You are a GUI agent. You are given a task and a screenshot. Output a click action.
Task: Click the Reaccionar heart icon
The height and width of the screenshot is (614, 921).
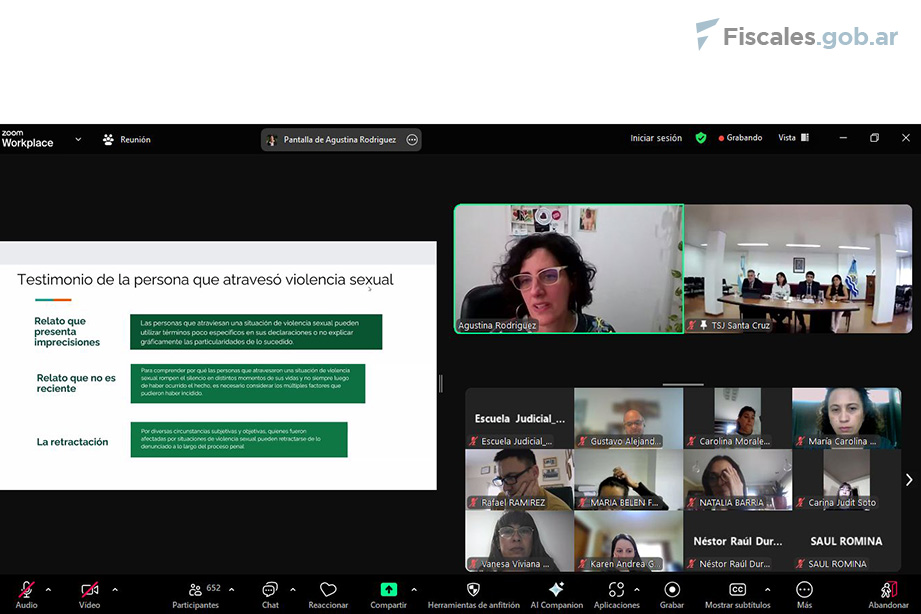(328, 590)
